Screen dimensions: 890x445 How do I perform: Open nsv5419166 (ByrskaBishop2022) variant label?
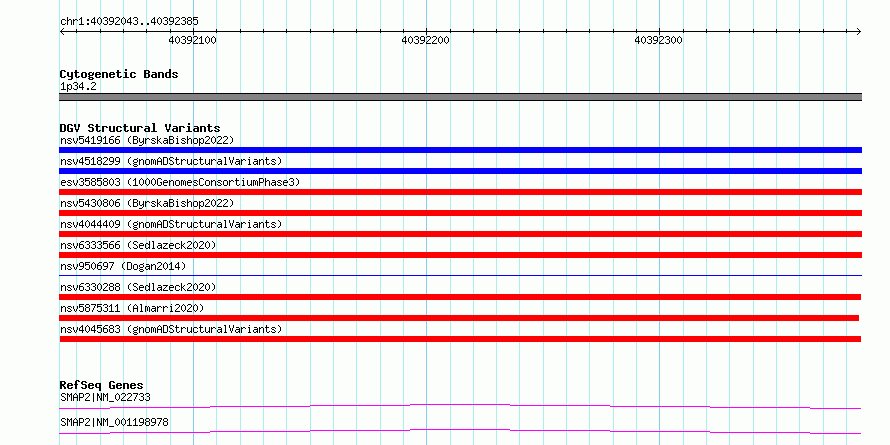(147, 140)
